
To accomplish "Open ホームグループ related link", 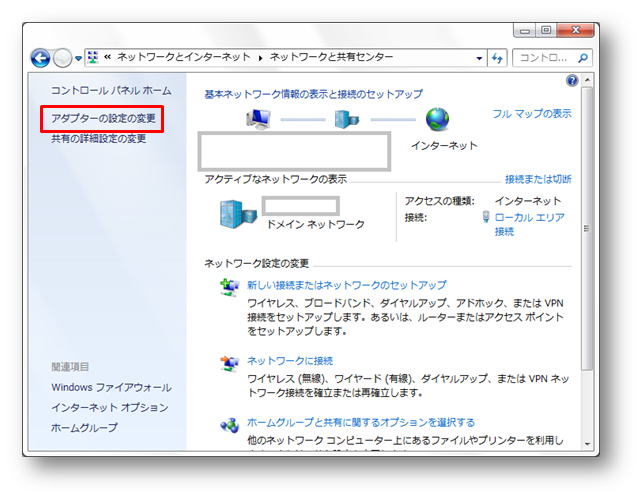I will [x=84, y=428].
